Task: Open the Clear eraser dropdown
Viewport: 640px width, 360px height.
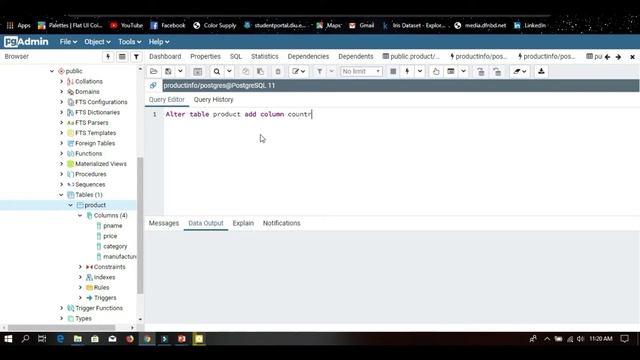Action: tap(520, 71)
